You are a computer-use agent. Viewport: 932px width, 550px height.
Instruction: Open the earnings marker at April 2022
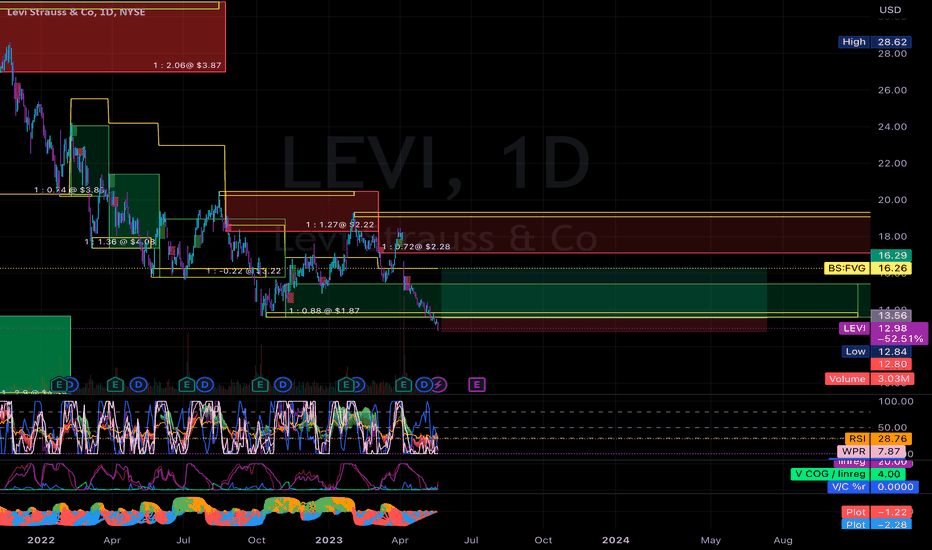[115, 385]
